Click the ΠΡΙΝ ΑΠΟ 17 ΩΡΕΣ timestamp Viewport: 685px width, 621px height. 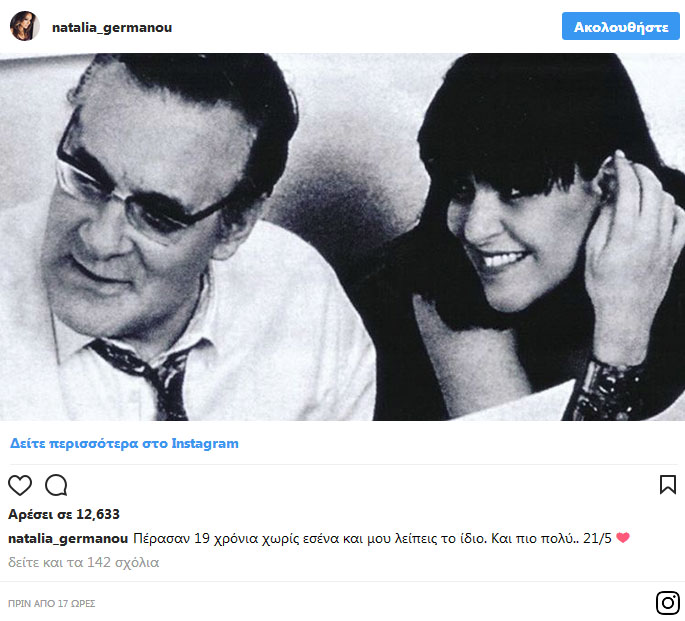(x=52, y=604)
